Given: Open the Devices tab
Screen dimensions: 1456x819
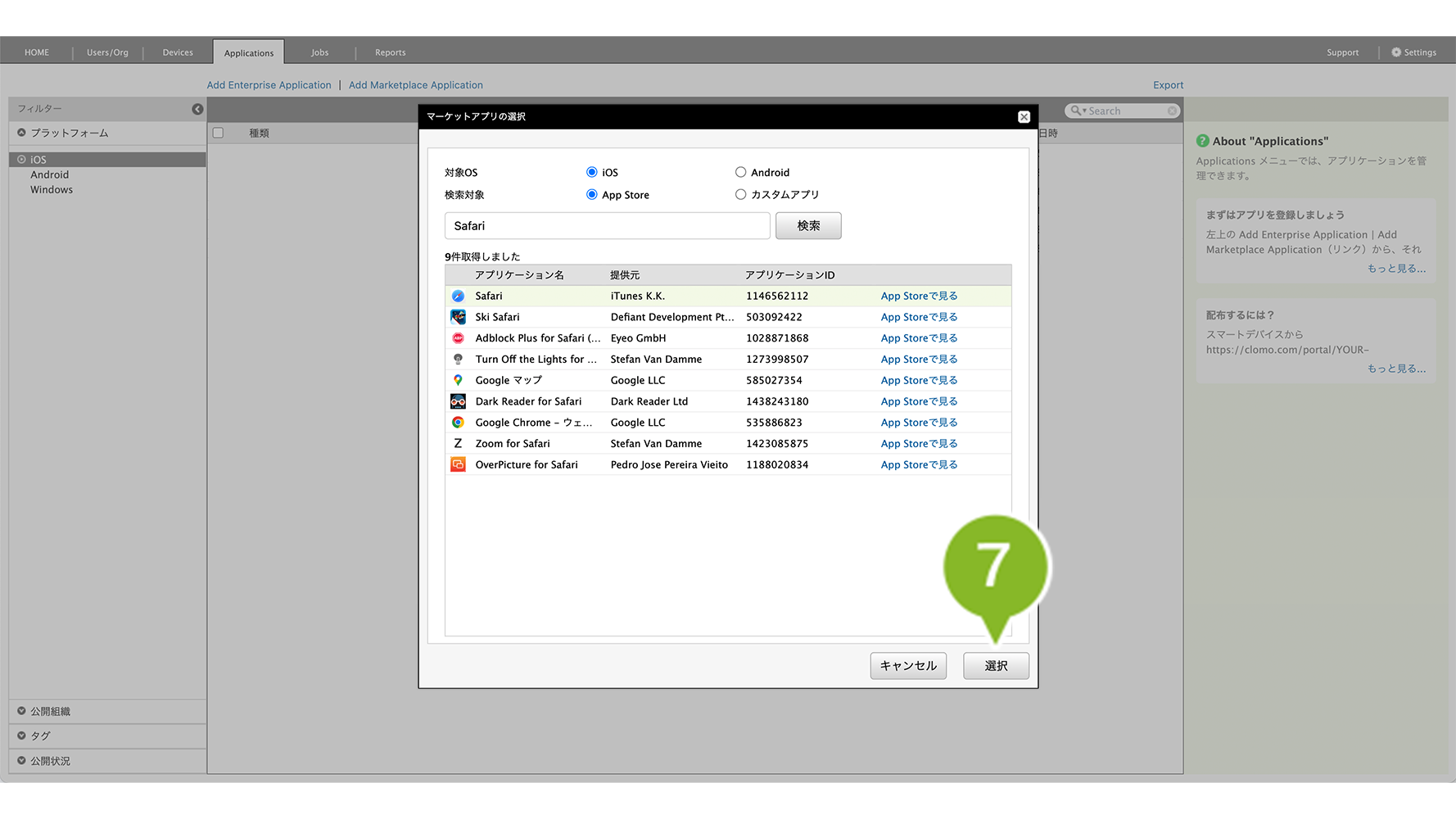Looking at the screenshot, I should pos(178,52).
